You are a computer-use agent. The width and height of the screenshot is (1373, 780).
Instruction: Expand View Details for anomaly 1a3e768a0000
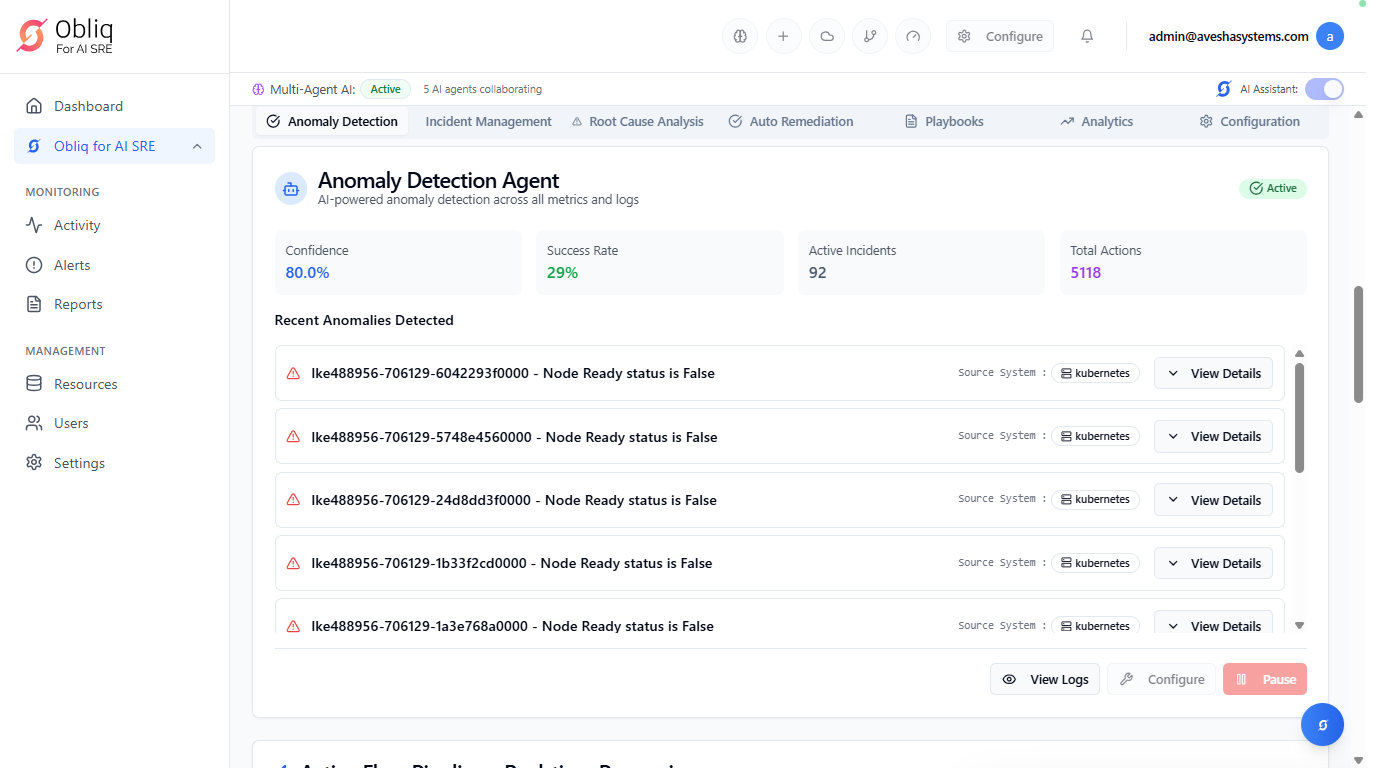pos(1214,623)
